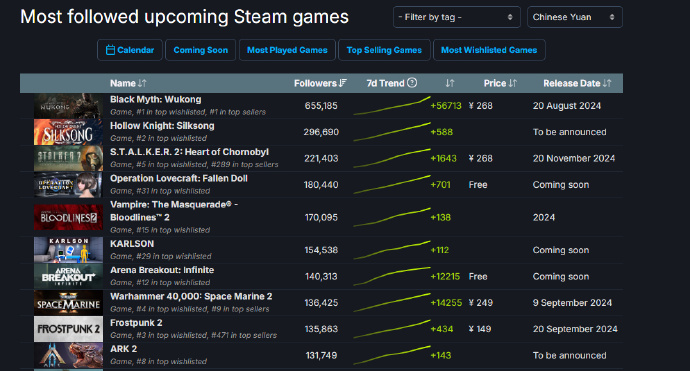Screen dimensions: 690x371
Task: Sort by Price column arrows icon
Action: coord(513,83)
